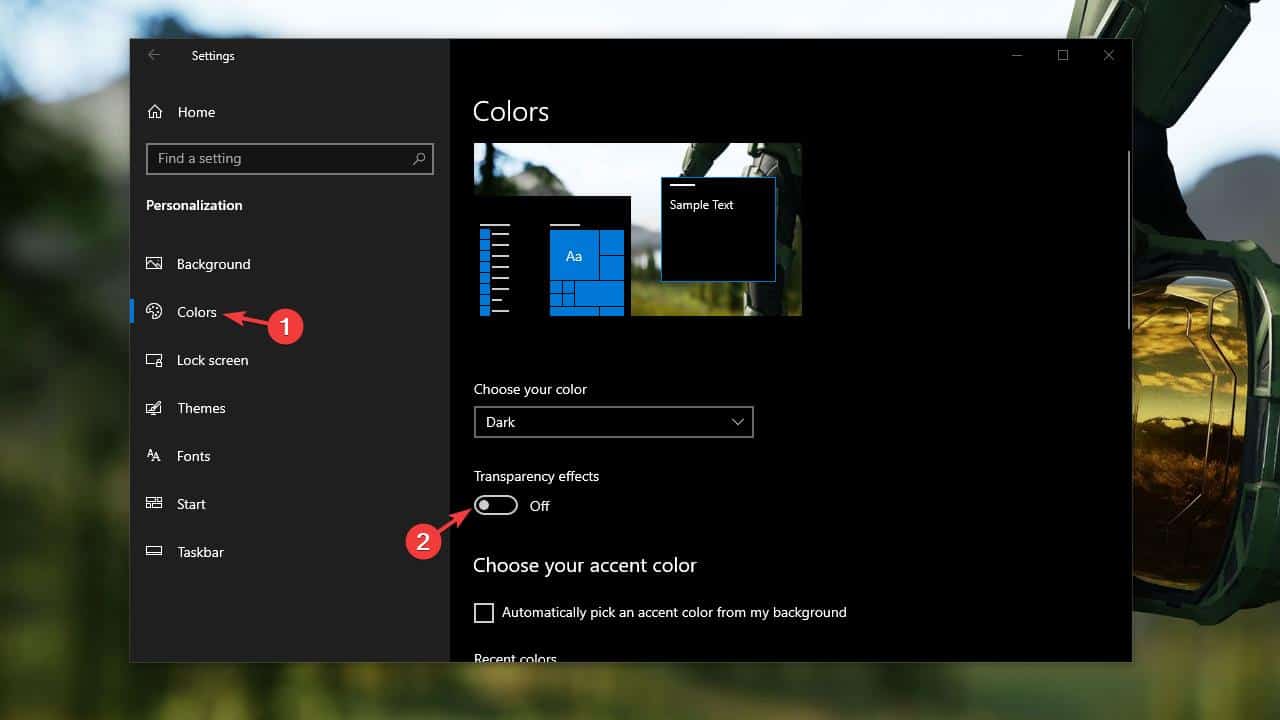
Task: Open Start settings using the tiles icon
Action: tap(154, 504)
